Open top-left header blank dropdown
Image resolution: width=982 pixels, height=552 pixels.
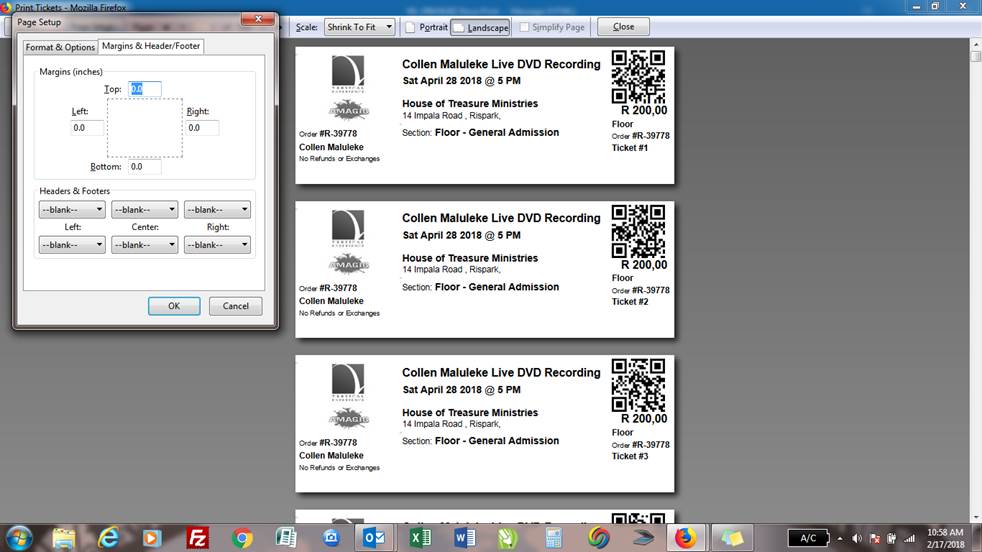click(x=72, y=209)
